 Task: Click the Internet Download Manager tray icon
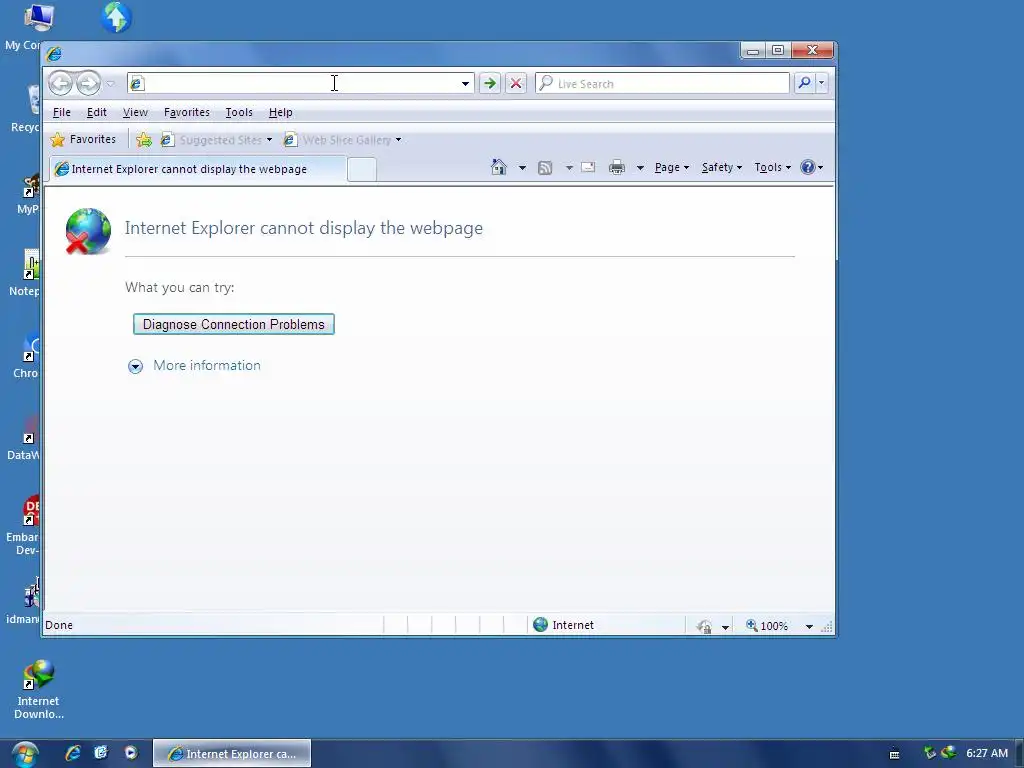click(x=949, y=753)
